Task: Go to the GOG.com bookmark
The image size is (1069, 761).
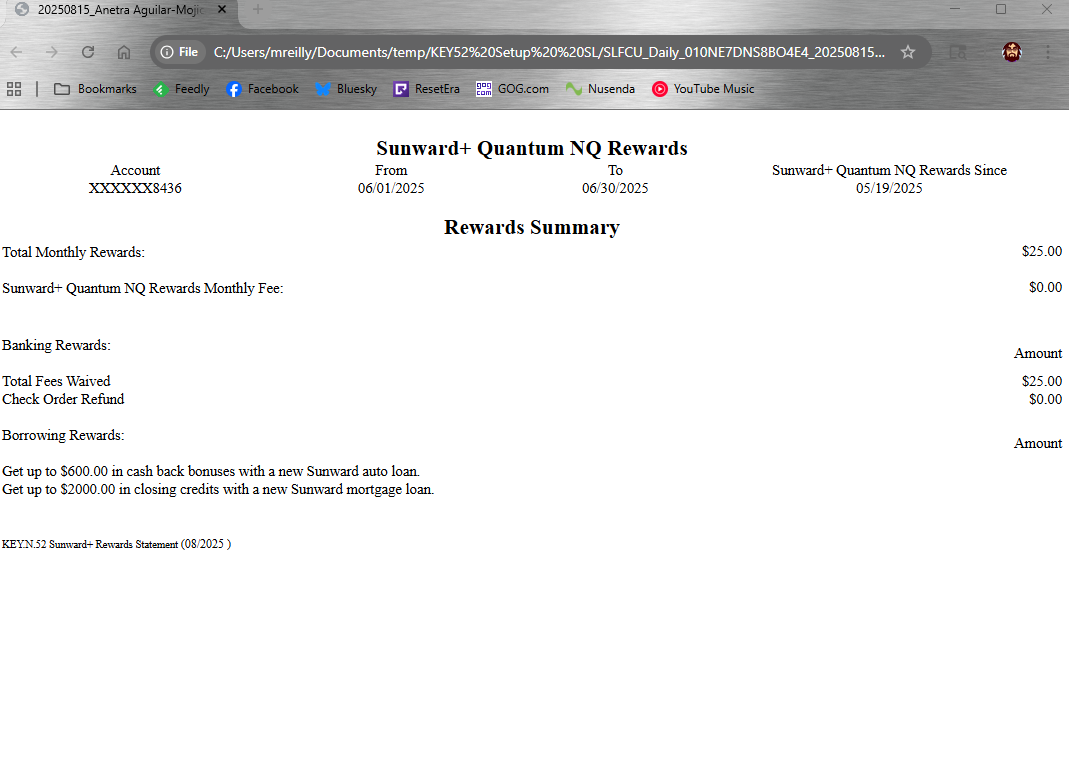Action: [512, 89]
